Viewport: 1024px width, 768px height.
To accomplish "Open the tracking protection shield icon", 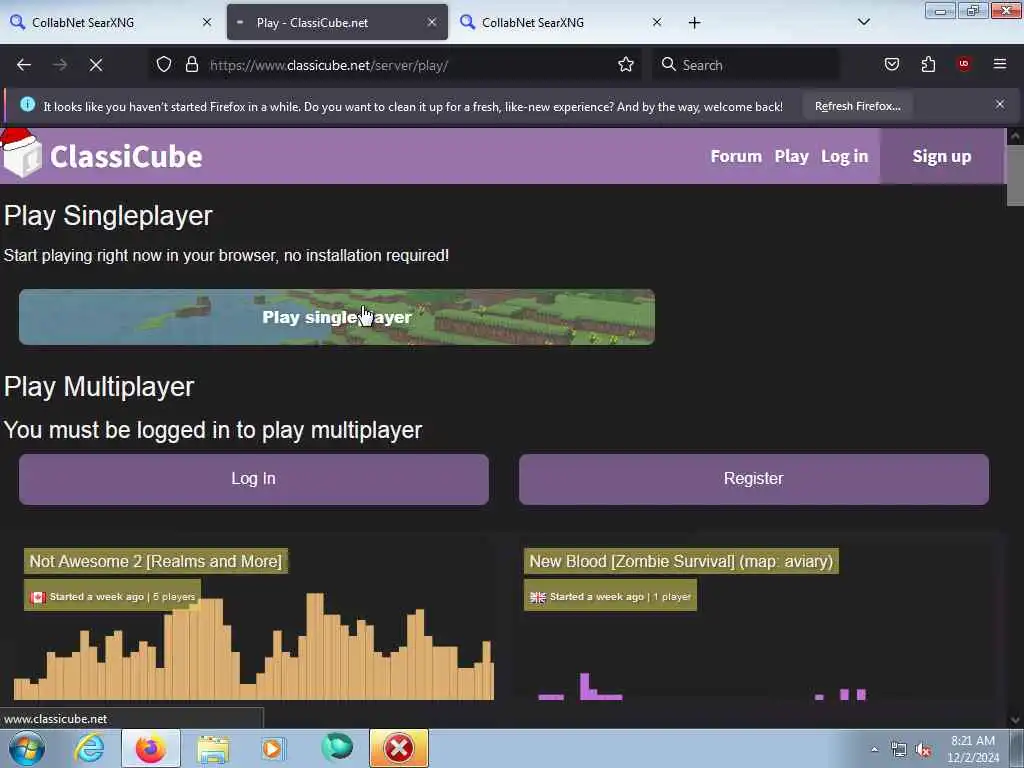I will pos(164,65).
